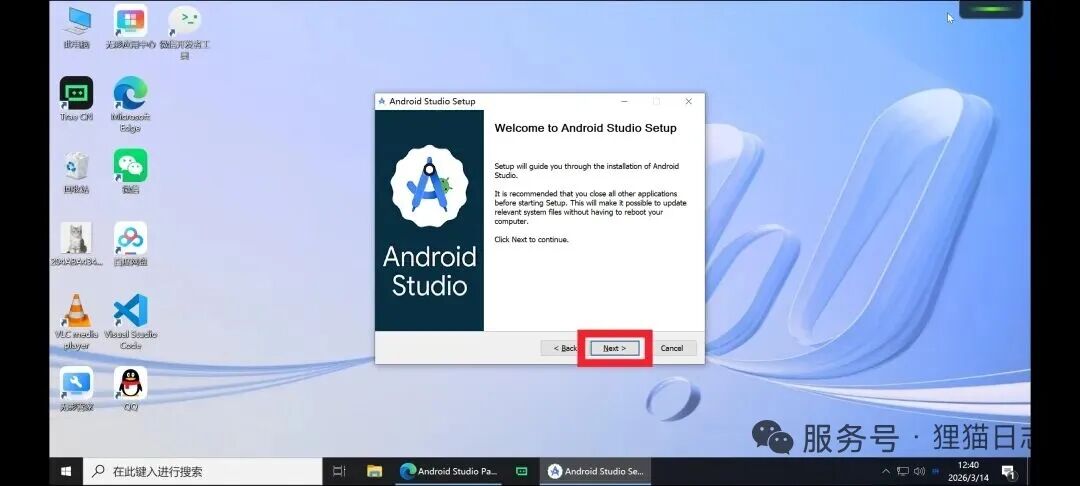This screenshot has height=486, width=1080.
Task: Open the notification center icon
Action: click(x=1009, y=472)
